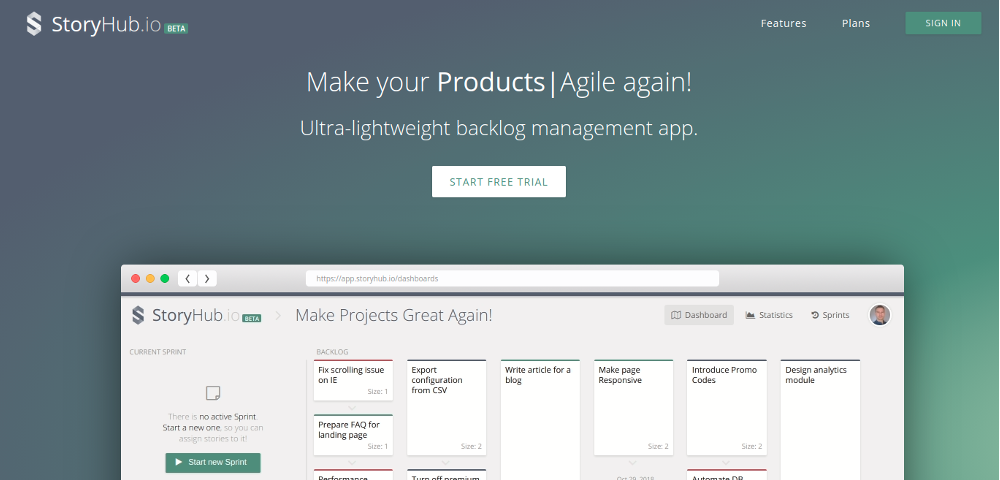Click Ultra-lightweight backlog management app subtitle
The height and width of the screenshot is (480, 1000).
[499, 128]
